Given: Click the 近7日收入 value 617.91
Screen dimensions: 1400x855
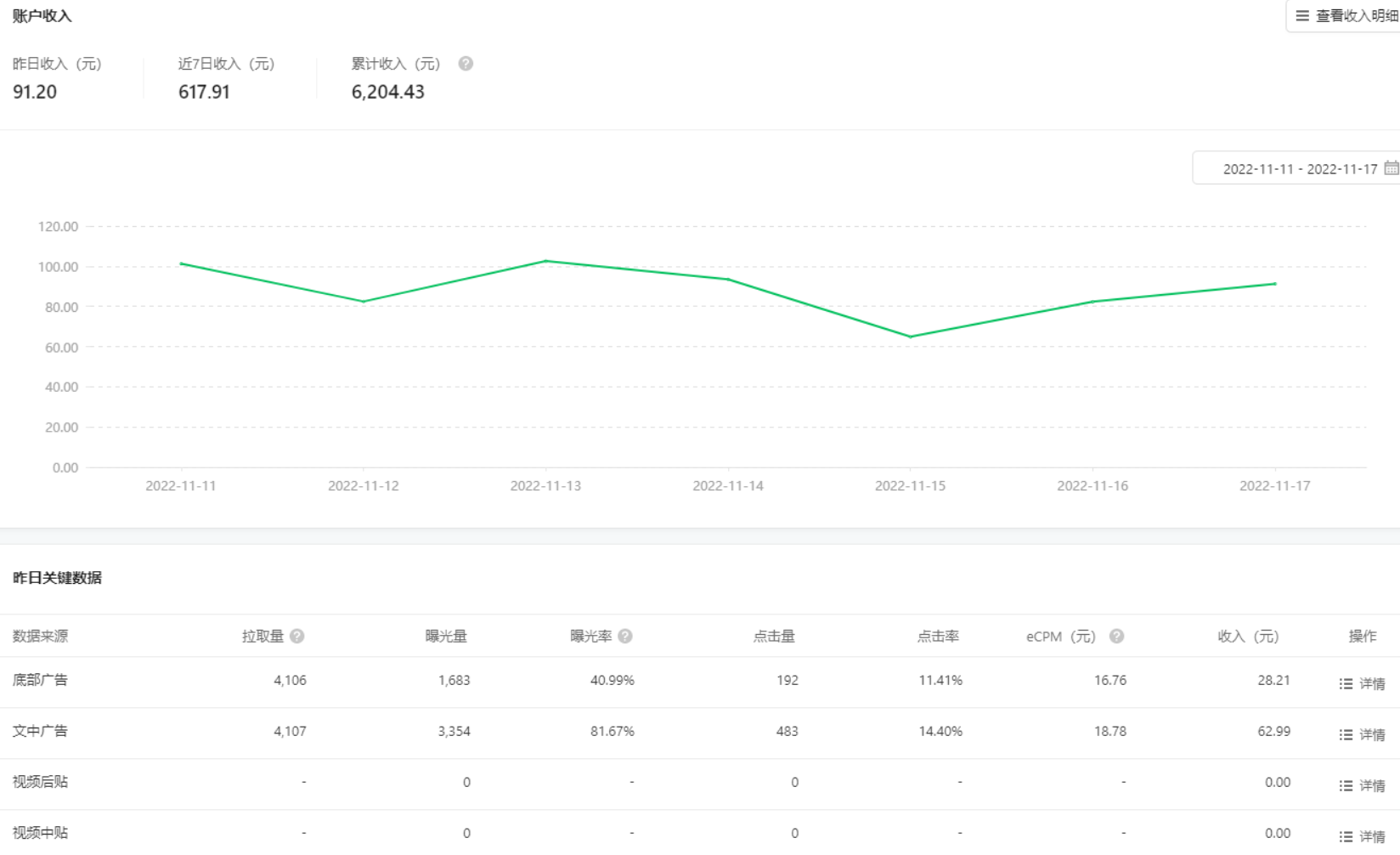Looking at the screenshot, I should [x=204, y=92].
